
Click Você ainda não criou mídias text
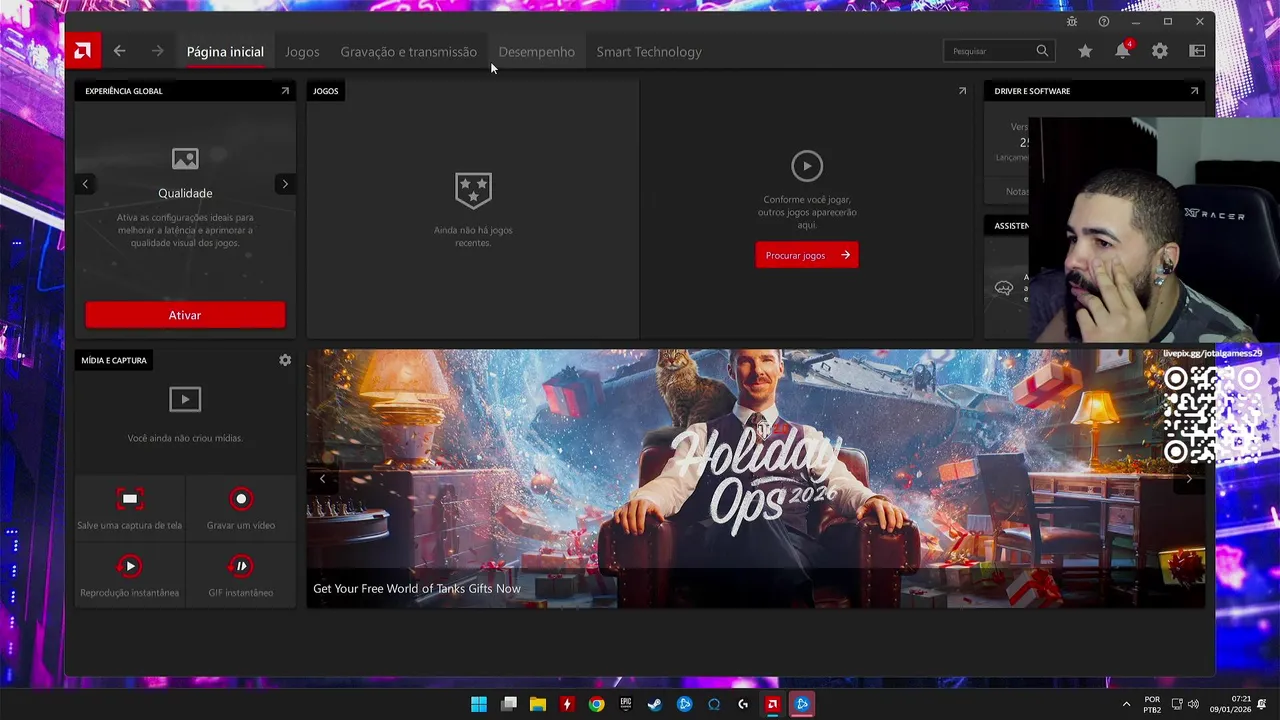click(x=185, y=438)
